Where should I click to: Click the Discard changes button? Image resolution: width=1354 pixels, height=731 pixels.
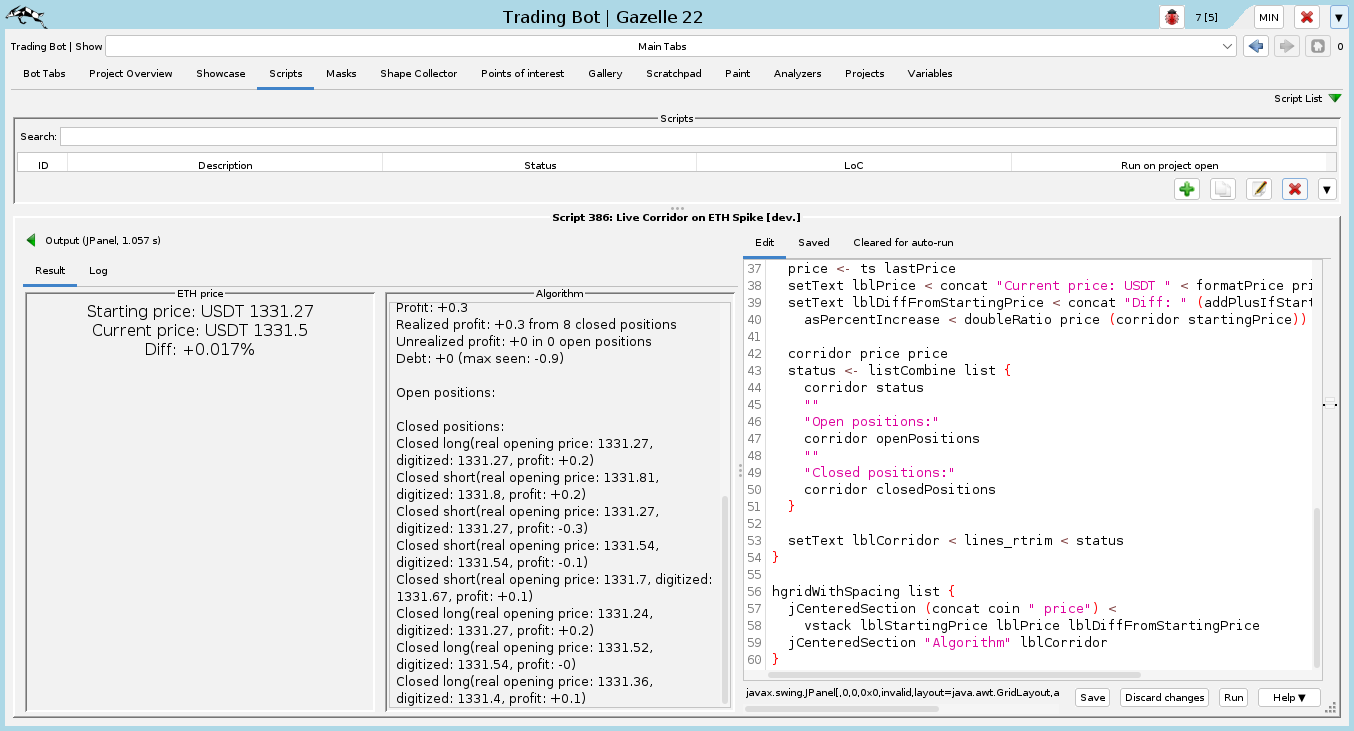(x=1164, y=698)
